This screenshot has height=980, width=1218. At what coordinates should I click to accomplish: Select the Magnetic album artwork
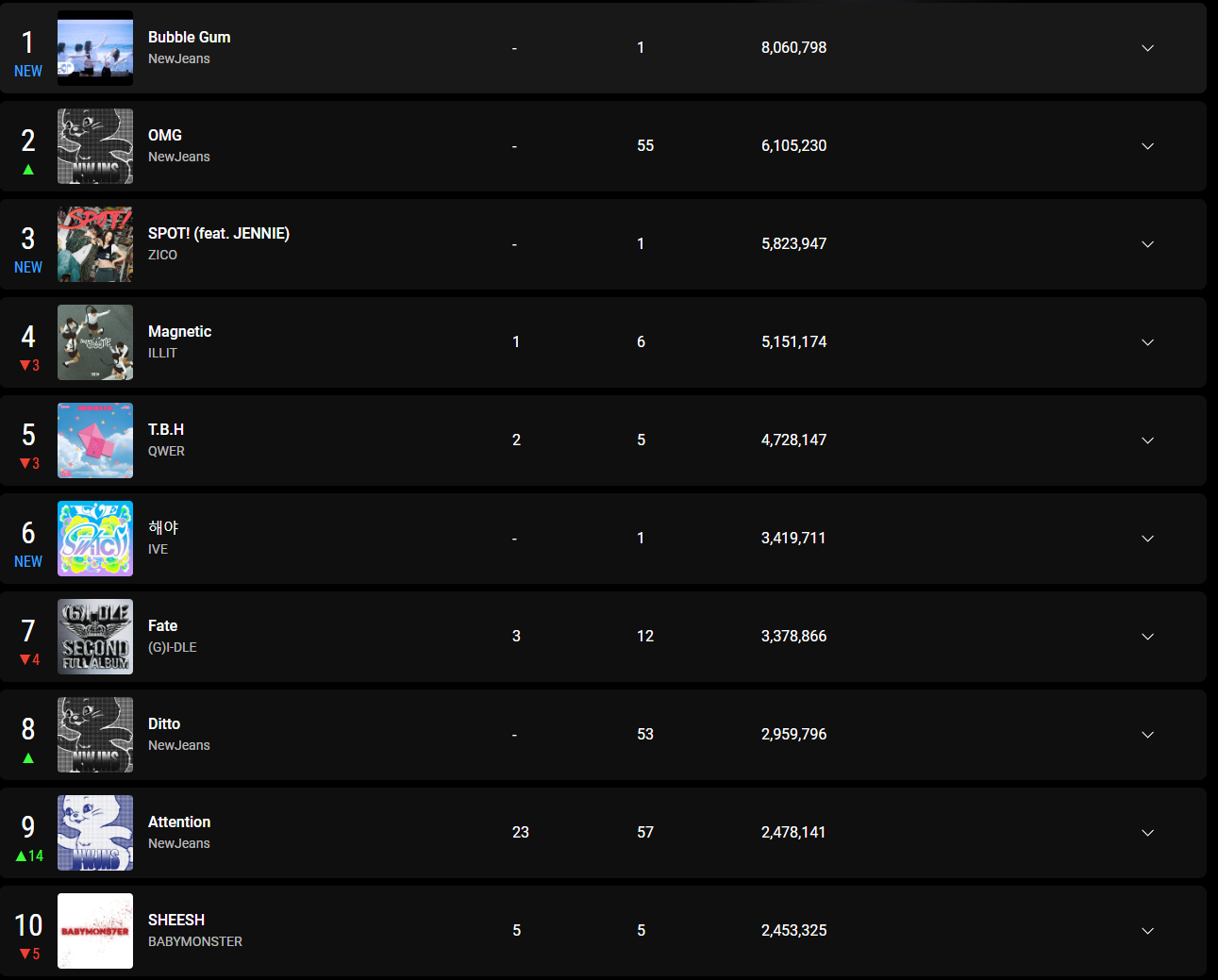95,342
